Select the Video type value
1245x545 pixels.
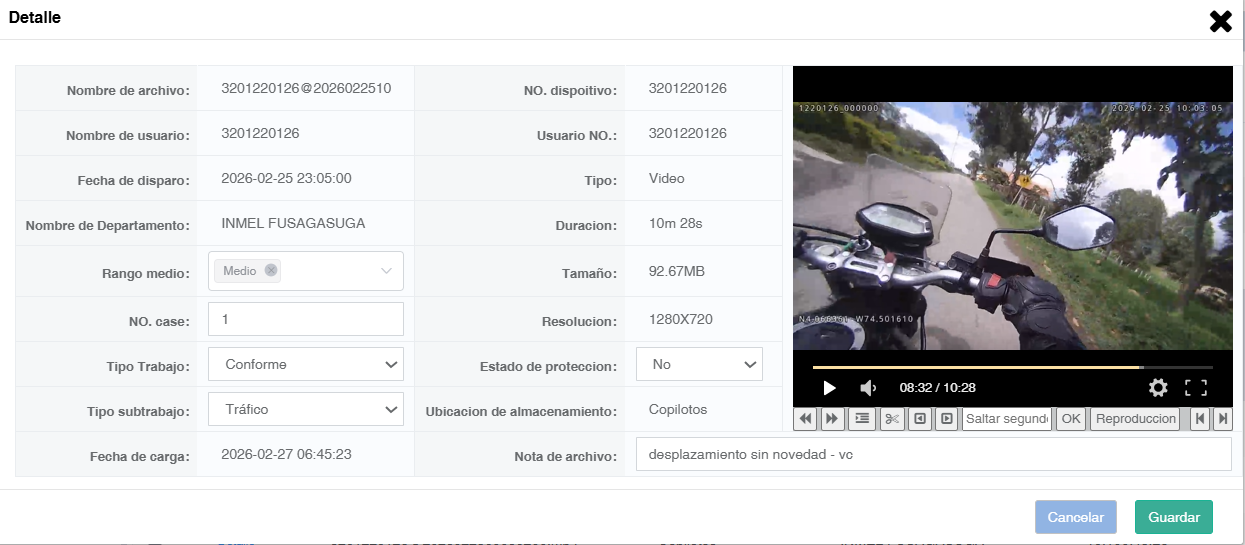[x=667, y=178]
